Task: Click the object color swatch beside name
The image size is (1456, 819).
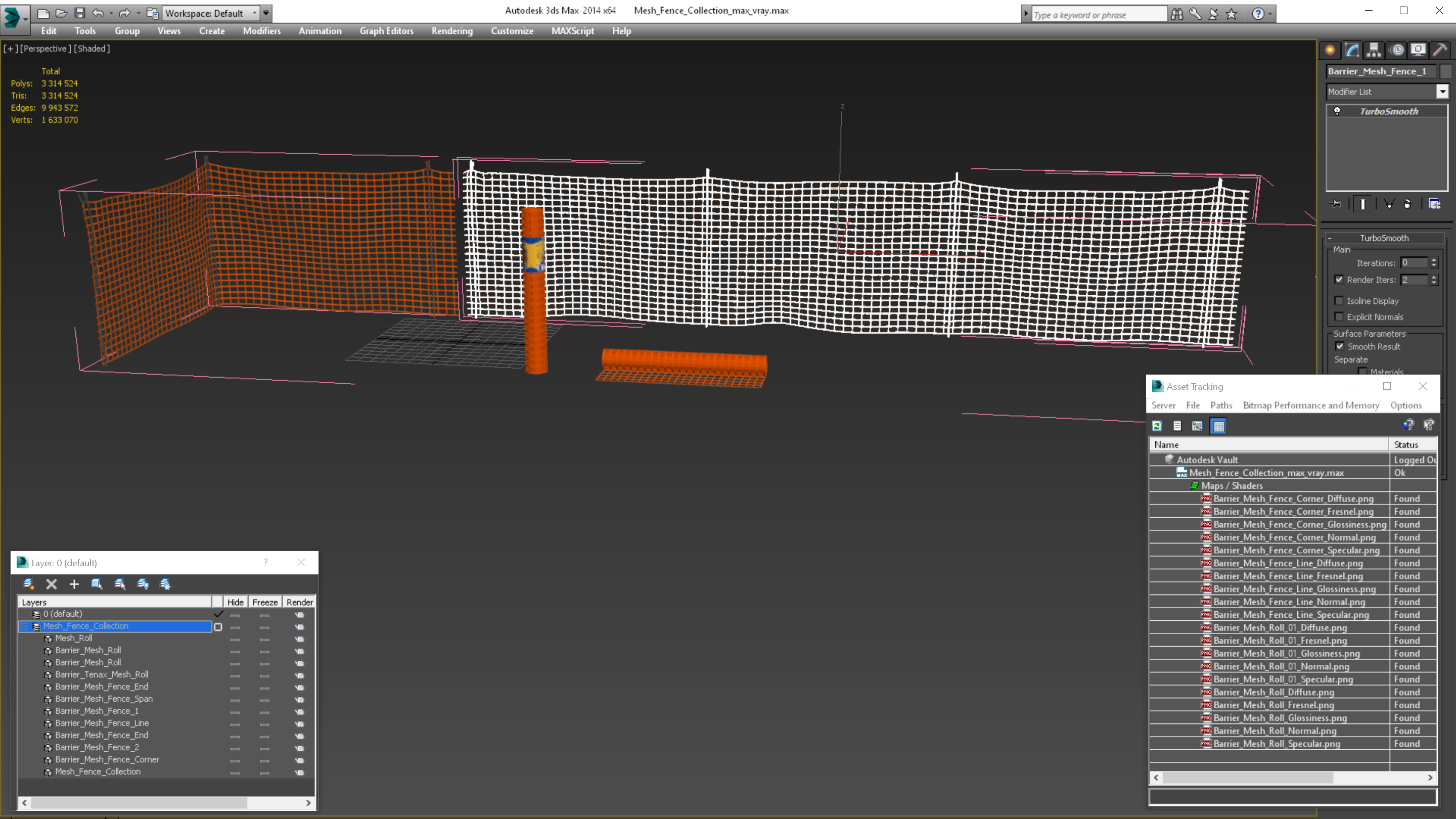Action: point(1446,71)
